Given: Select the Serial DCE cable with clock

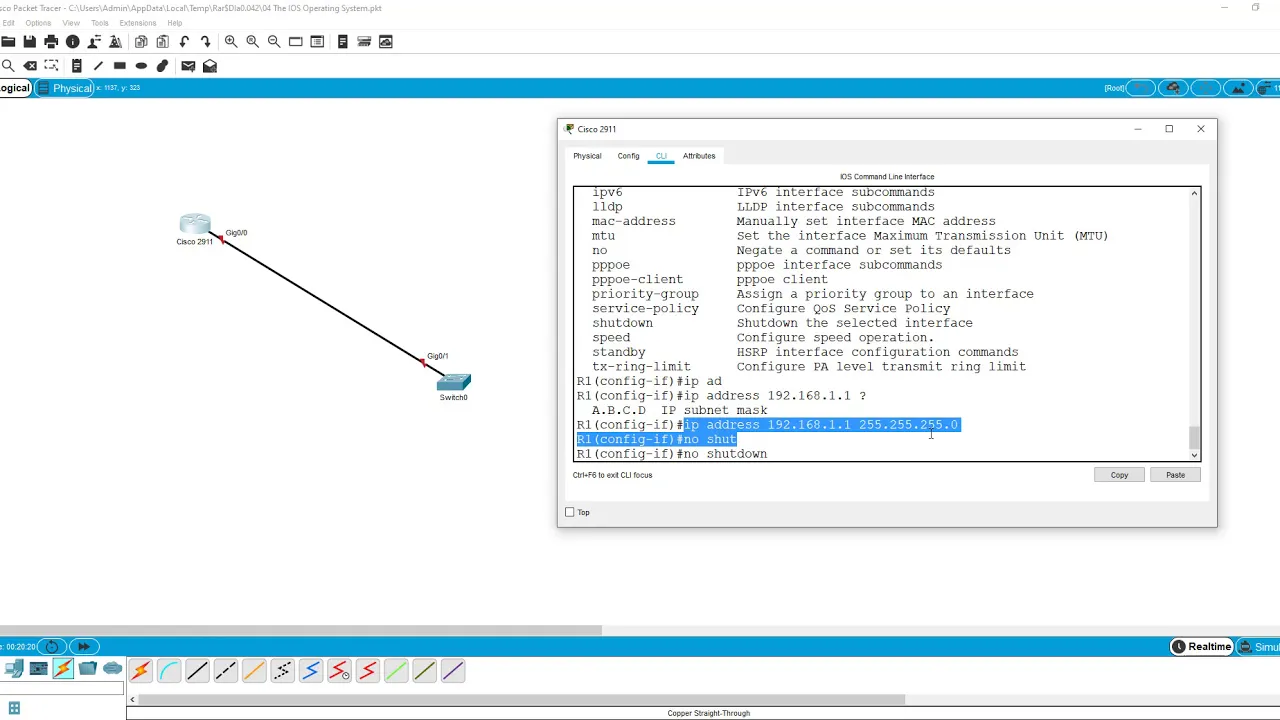Looking at the screenshot, I should (x=339, y=671).
